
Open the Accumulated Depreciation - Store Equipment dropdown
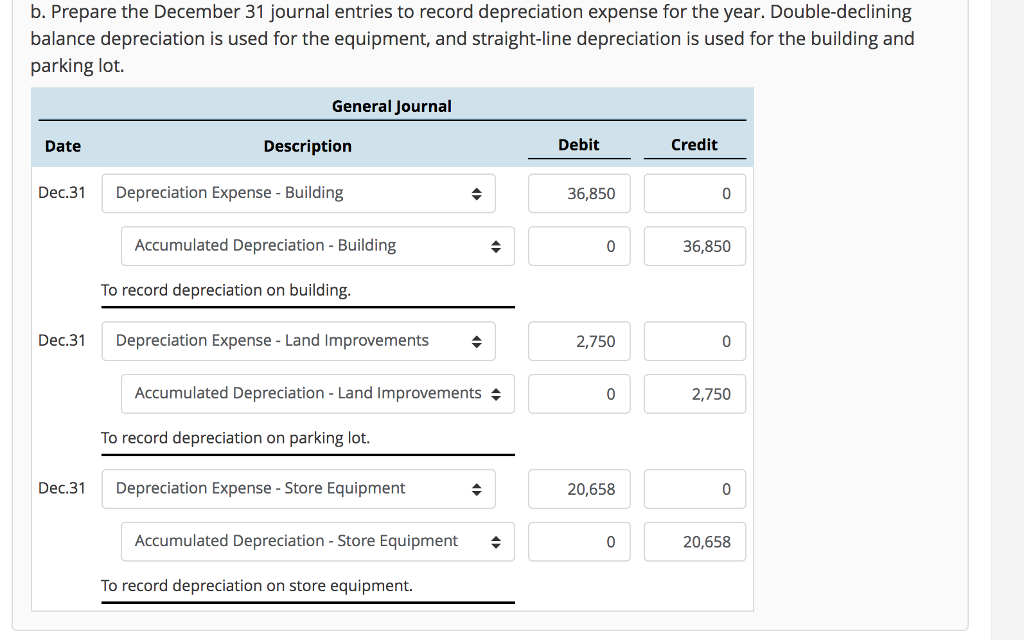click(317, 540)
